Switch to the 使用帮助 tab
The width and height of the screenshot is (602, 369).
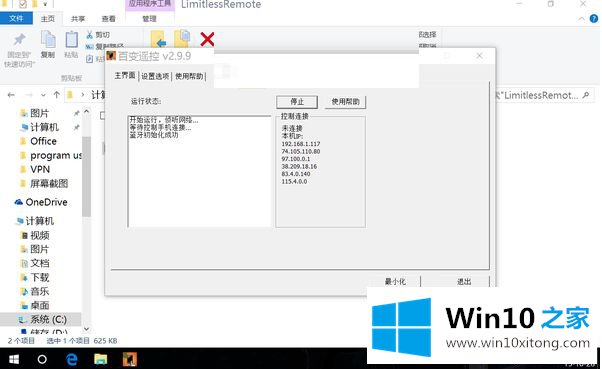pyautogui.click(x=189, y=76)
